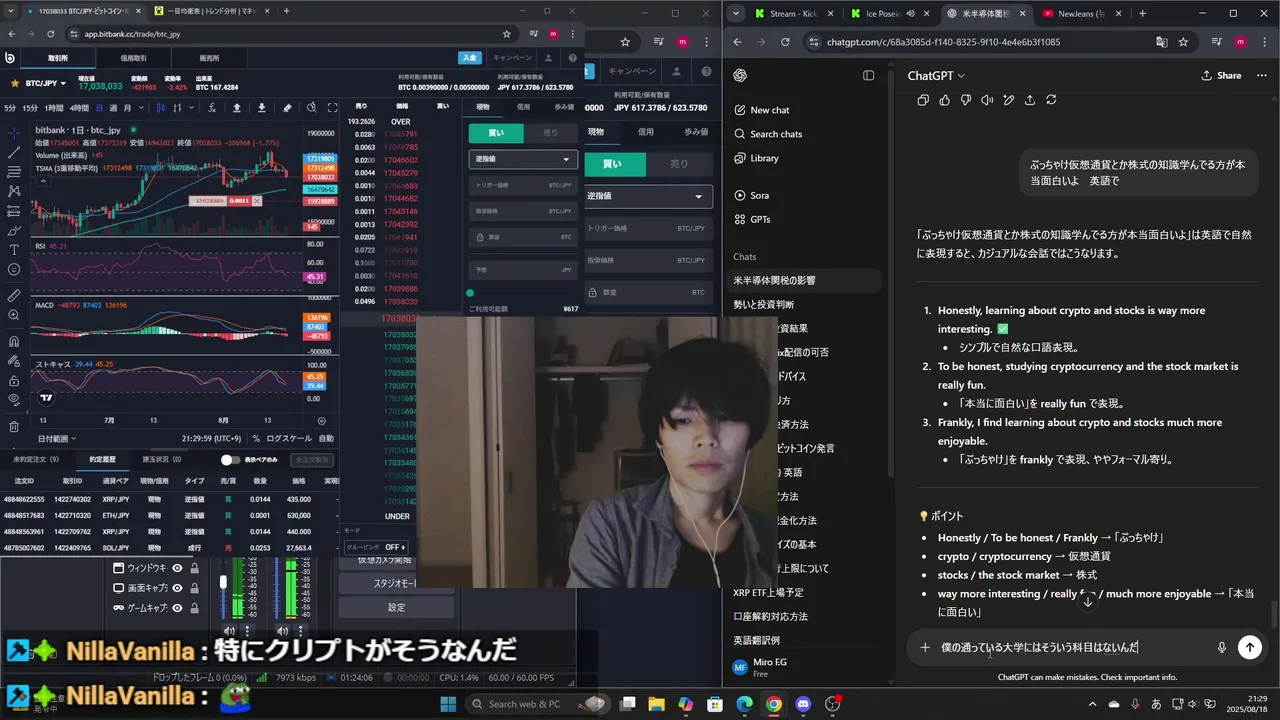Screen dimensions: 1280x720
Task: Open ChatGPT three-dot more options
Action: tap(1261, 75)
